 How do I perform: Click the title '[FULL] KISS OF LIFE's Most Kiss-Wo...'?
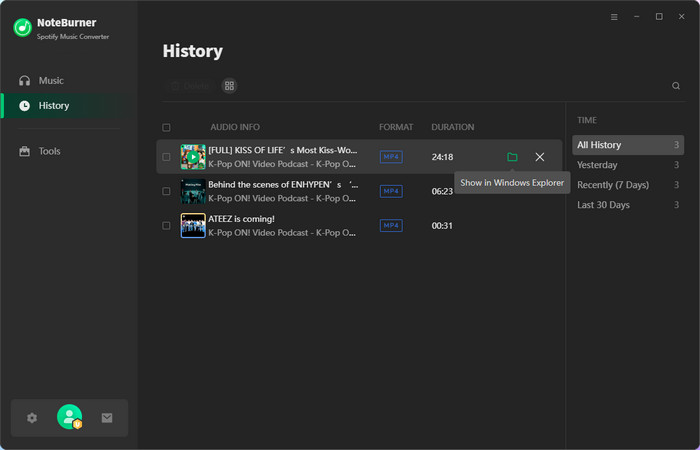[283, 150]
